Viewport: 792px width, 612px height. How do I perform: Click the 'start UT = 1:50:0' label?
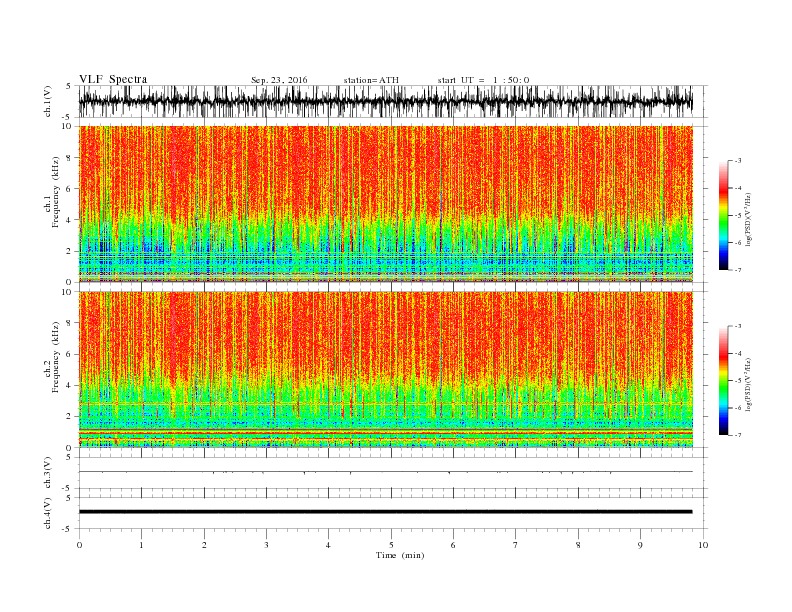coord(483,80)
